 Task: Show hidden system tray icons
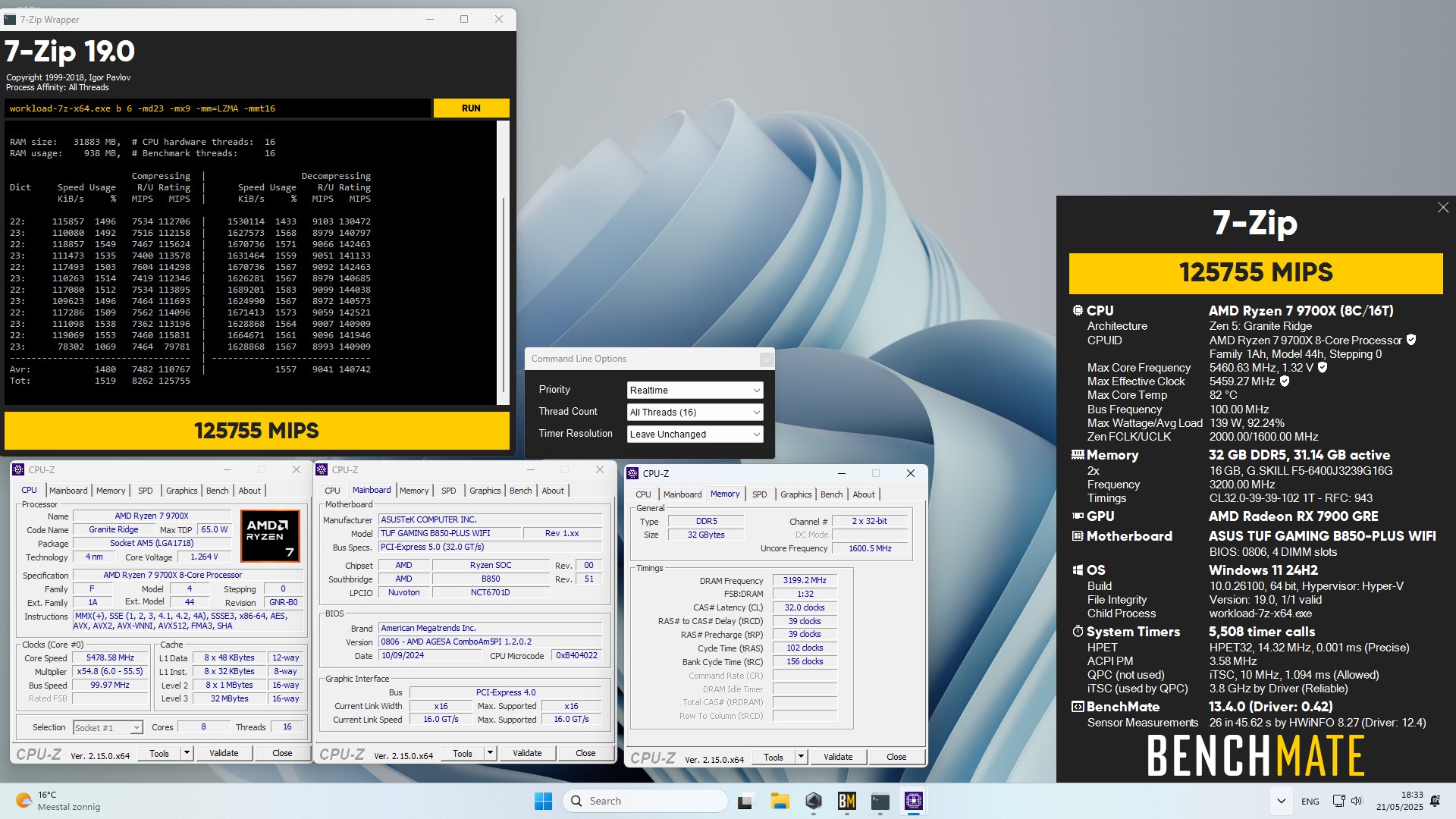click(x=1281, y=801)
